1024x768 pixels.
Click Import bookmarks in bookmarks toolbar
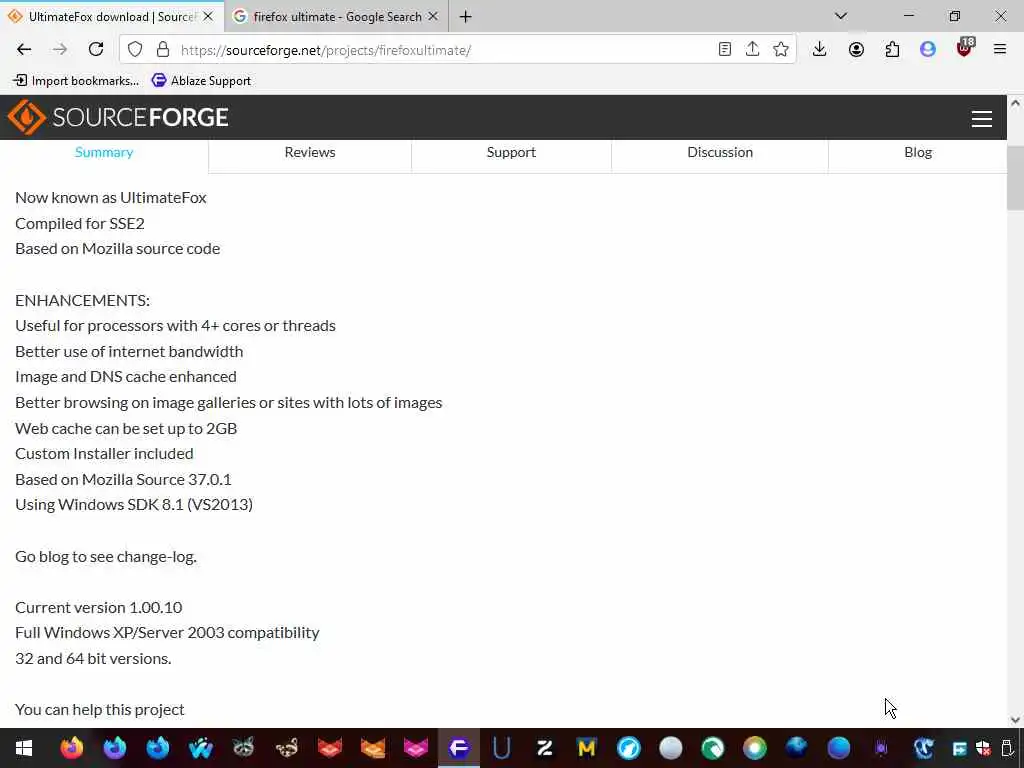(76, 81)
